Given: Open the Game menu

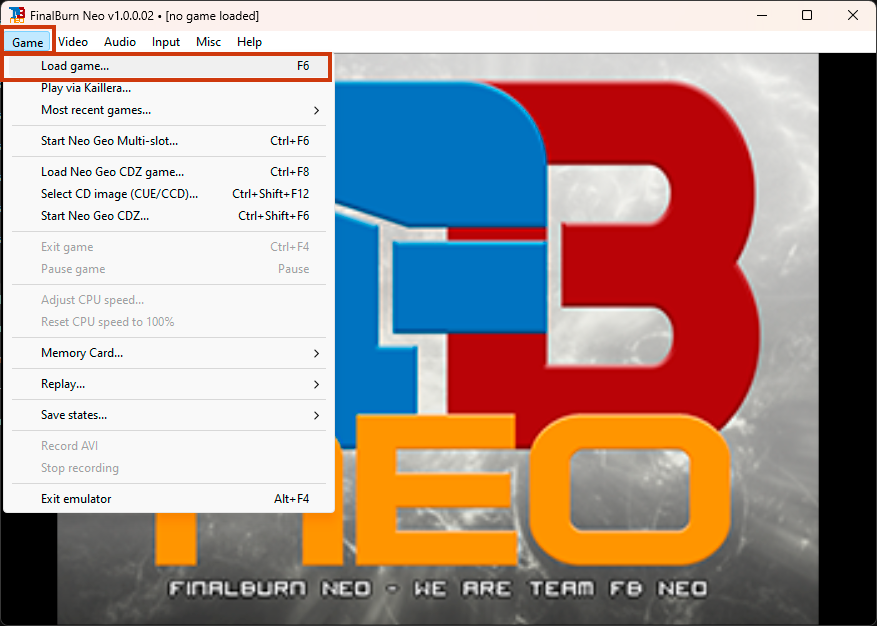Looking at the screenshot, I should click(x=27, y=42).
